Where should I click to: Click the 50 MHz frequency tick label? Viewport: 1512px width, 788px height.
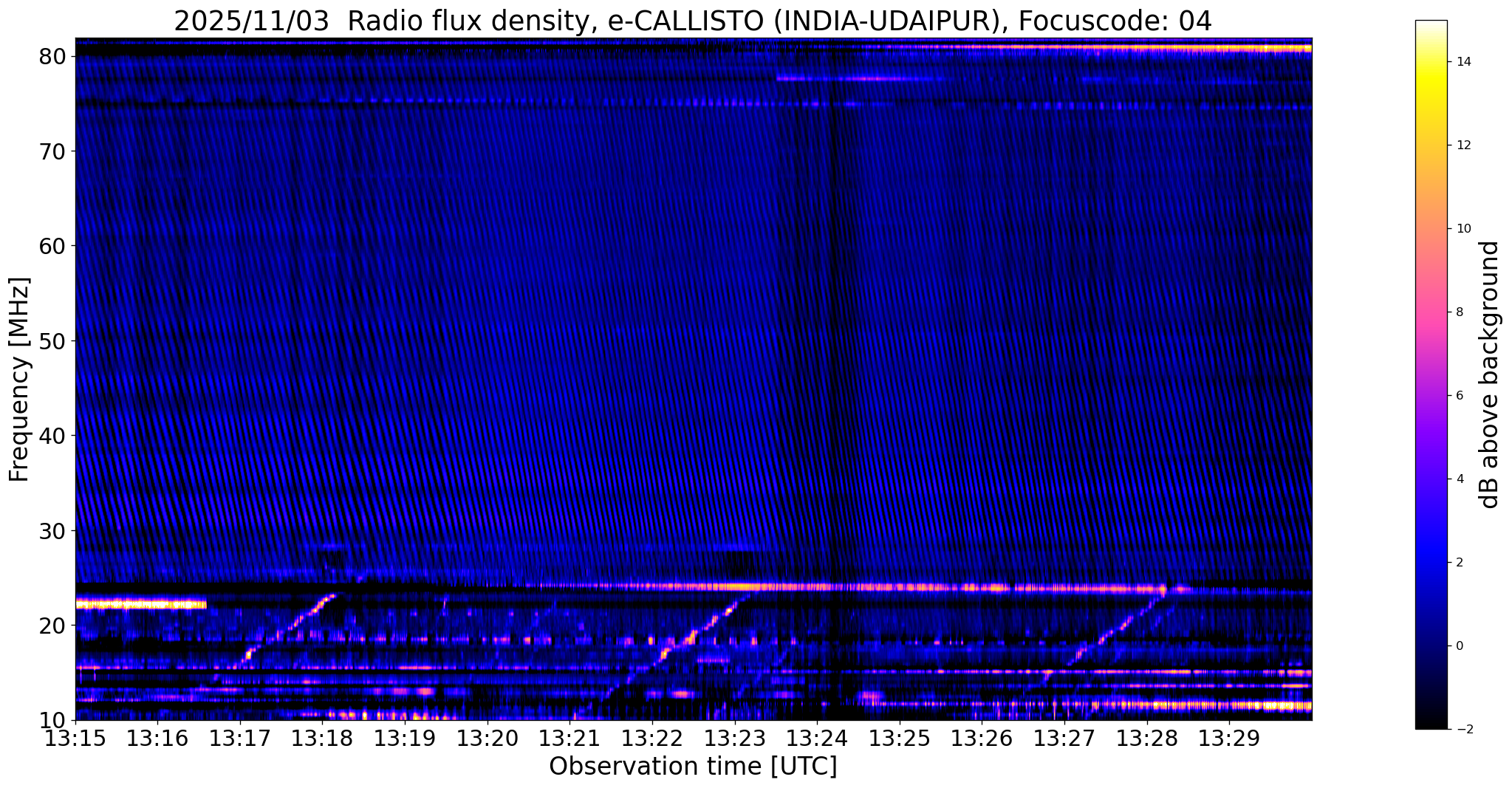point(52,341)
